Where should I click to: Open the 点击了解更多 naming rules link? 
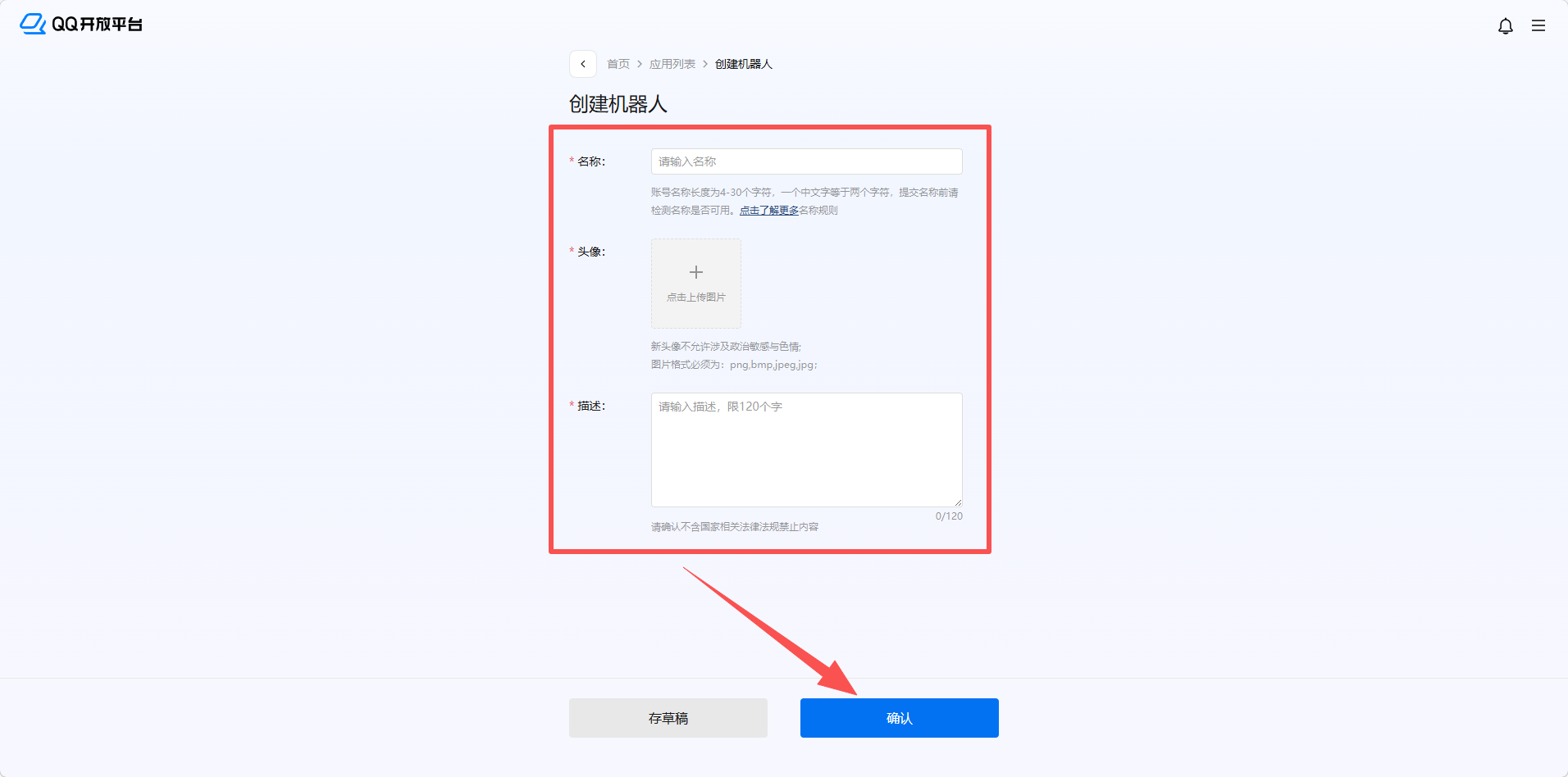pyautogui.click(x=769, y=211)
